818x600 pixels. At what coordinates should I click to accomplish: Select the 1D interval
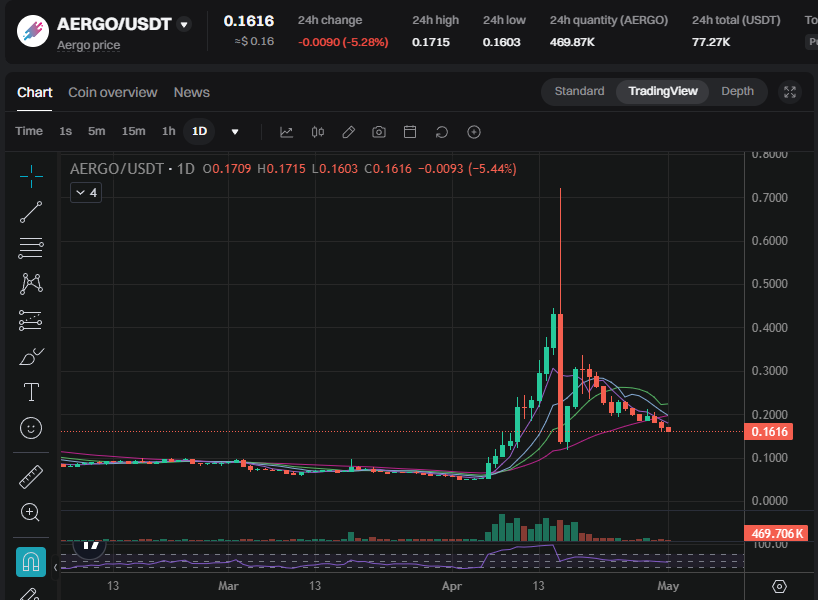tap(199, 131)
